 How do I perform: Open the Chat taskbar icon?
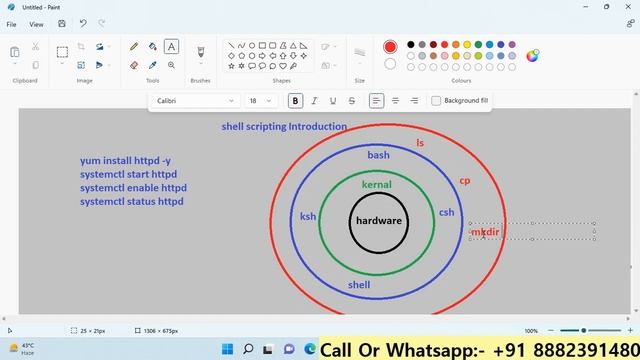(x=289, y=349)
